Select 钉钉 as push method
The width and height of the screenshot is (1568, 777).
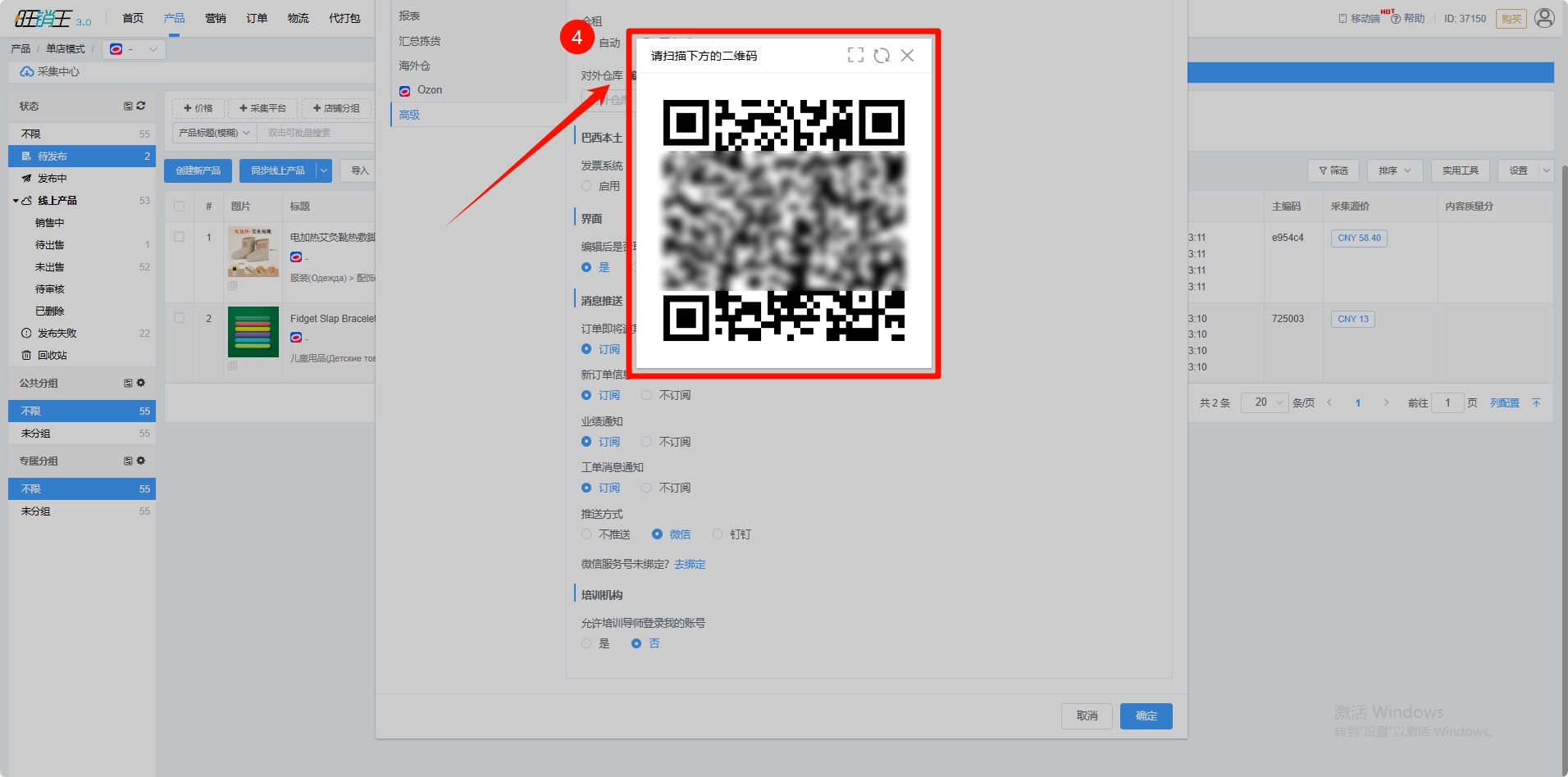718,534
